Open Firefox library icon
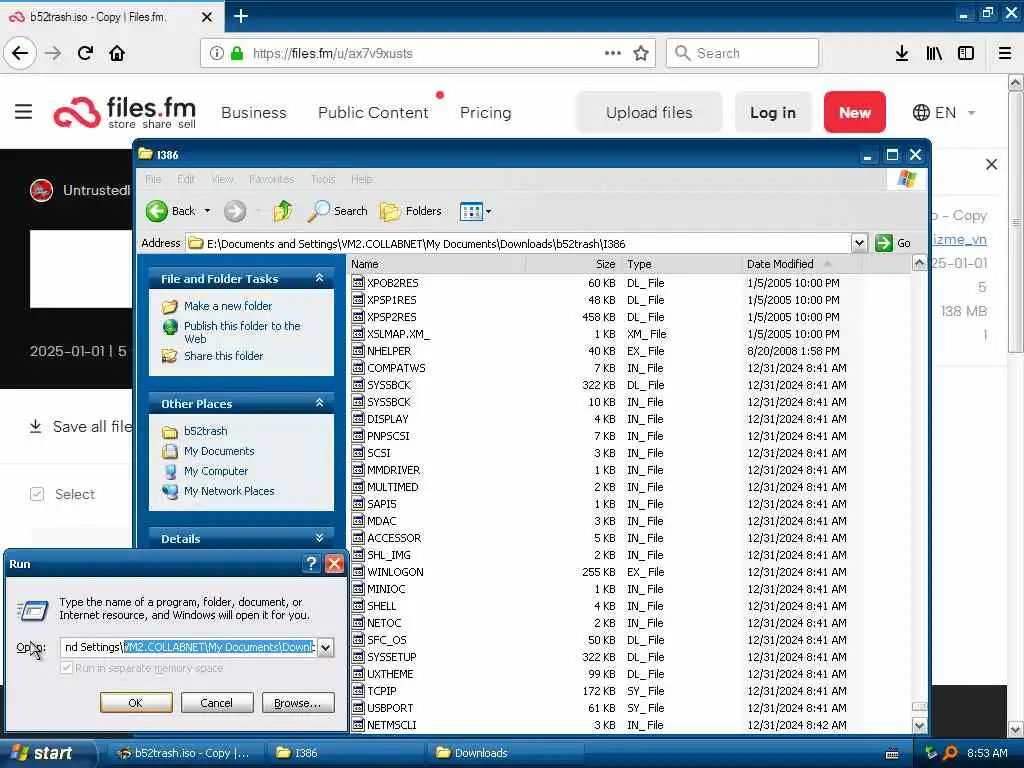Screen dimensions: 1024x768 [934, 53]
